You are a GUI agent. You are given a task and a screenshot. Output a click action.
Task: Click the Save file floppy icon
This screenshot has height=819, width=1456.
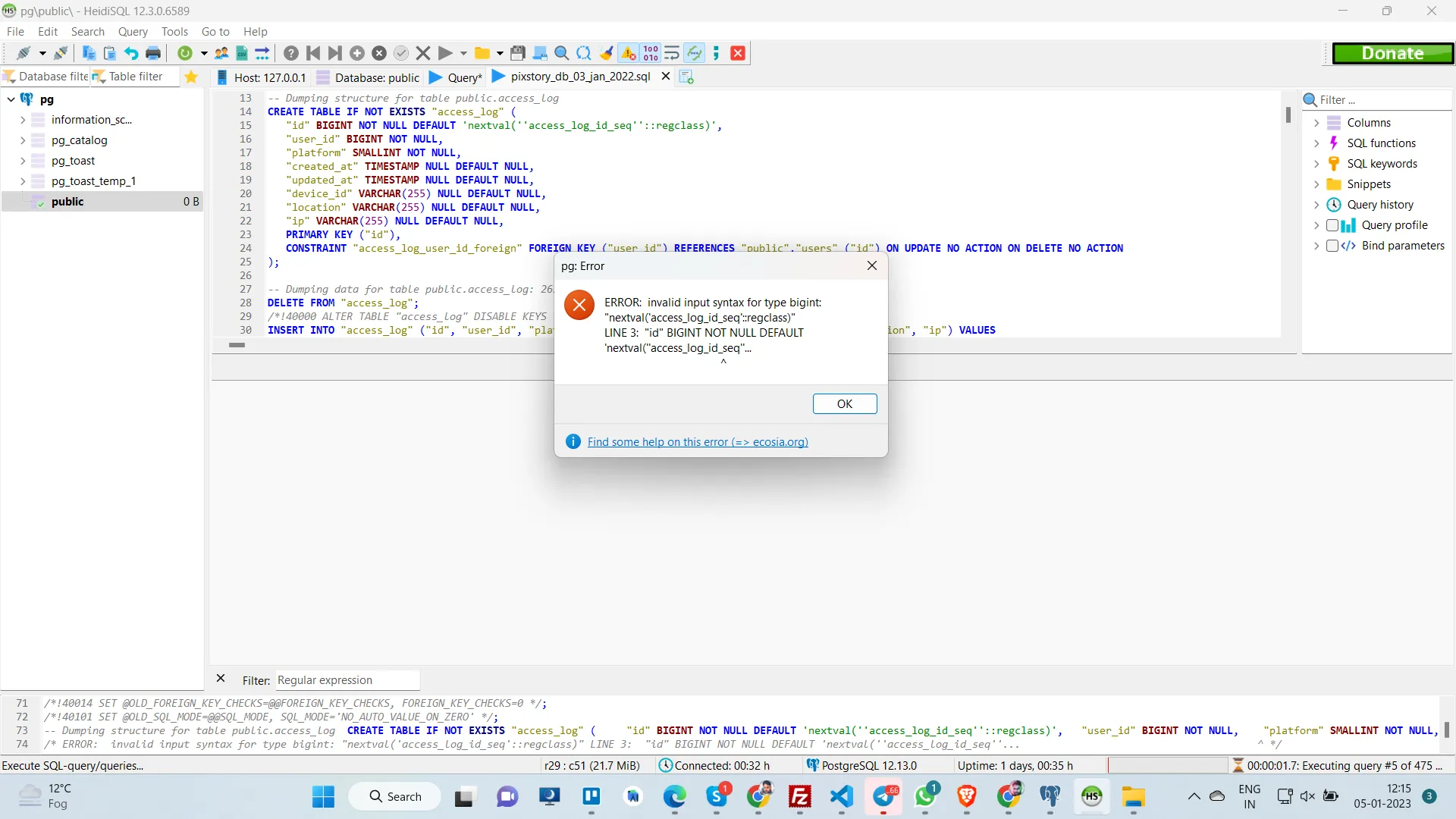[x=518, y=53]
